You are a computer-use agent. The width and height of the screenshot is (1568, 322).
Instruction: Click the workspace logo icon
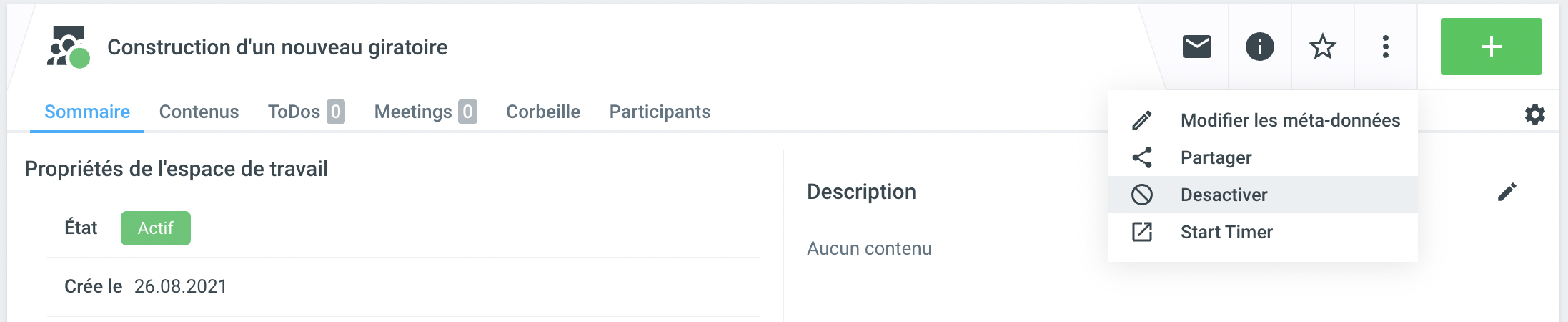point(69,47)
